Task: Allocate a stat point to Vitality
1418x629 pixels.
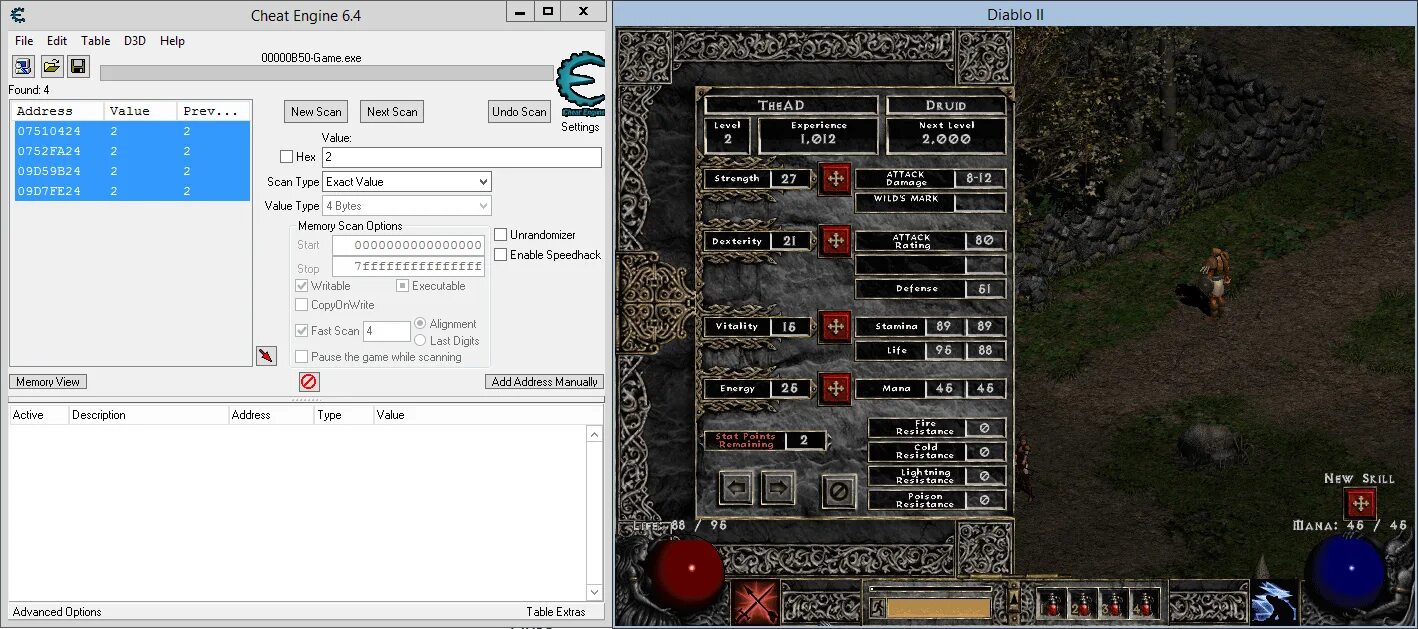Action: (x=834, y=326)
